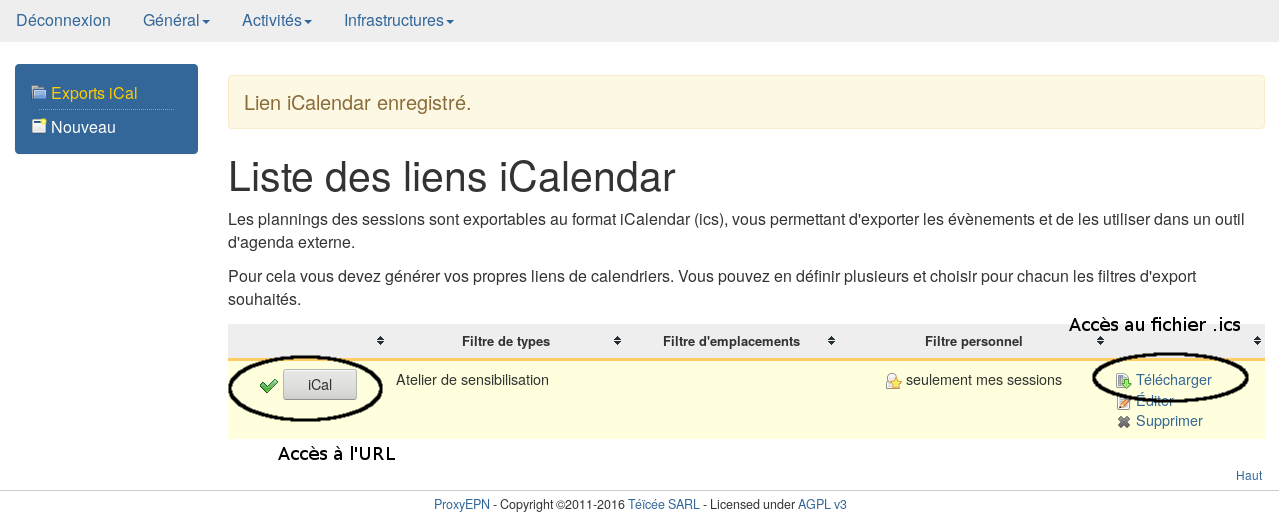This screenshot has height=520, width=1279.
Task: Open the Activités dropdown menu
Action: [277, 21]
